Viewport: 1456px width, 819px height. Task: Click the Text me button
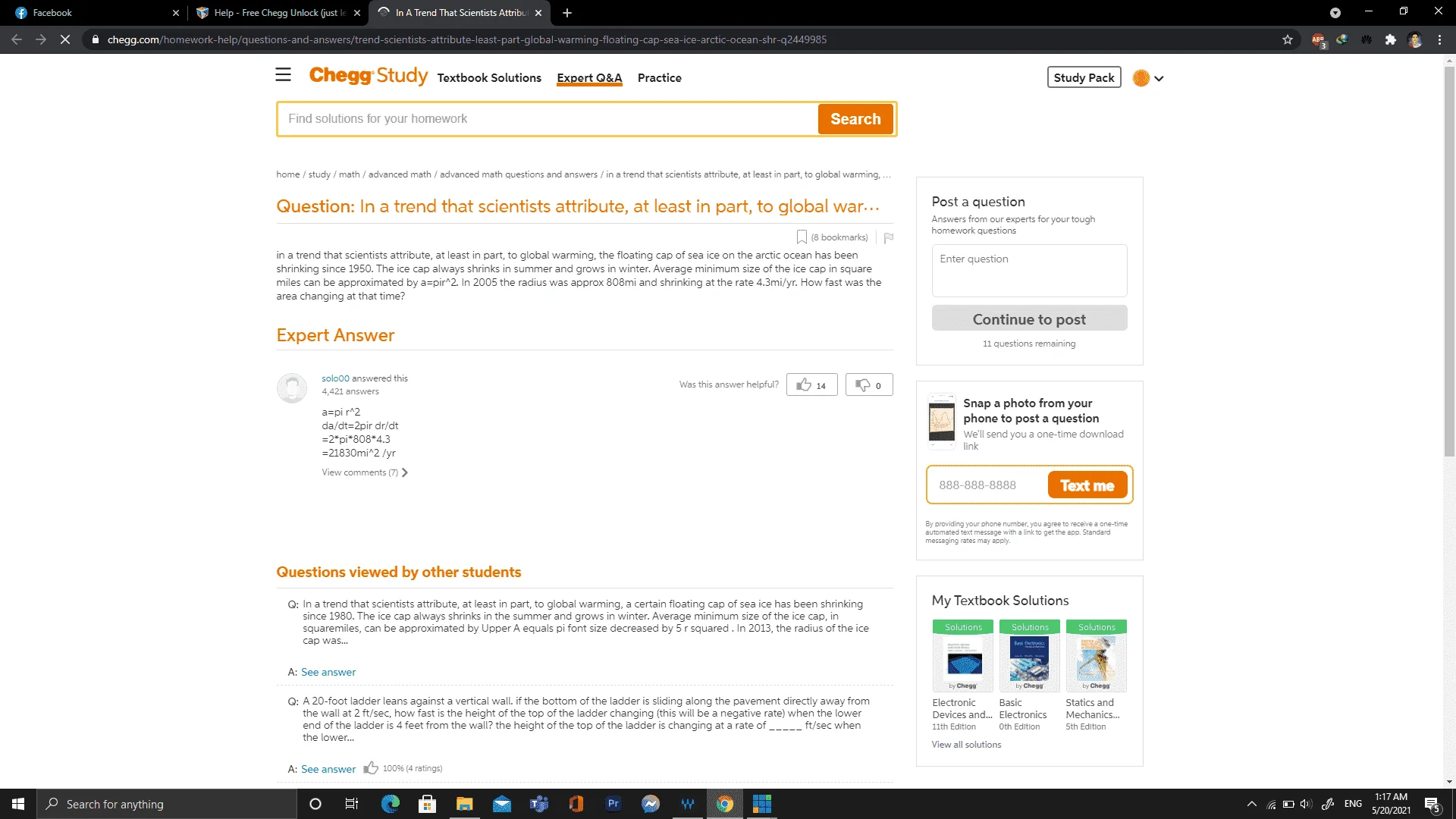1087,485
